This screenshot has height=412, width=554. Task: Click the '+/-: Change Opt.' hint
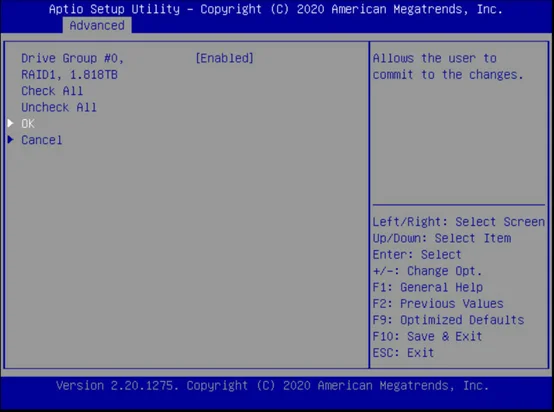point(427,271)
